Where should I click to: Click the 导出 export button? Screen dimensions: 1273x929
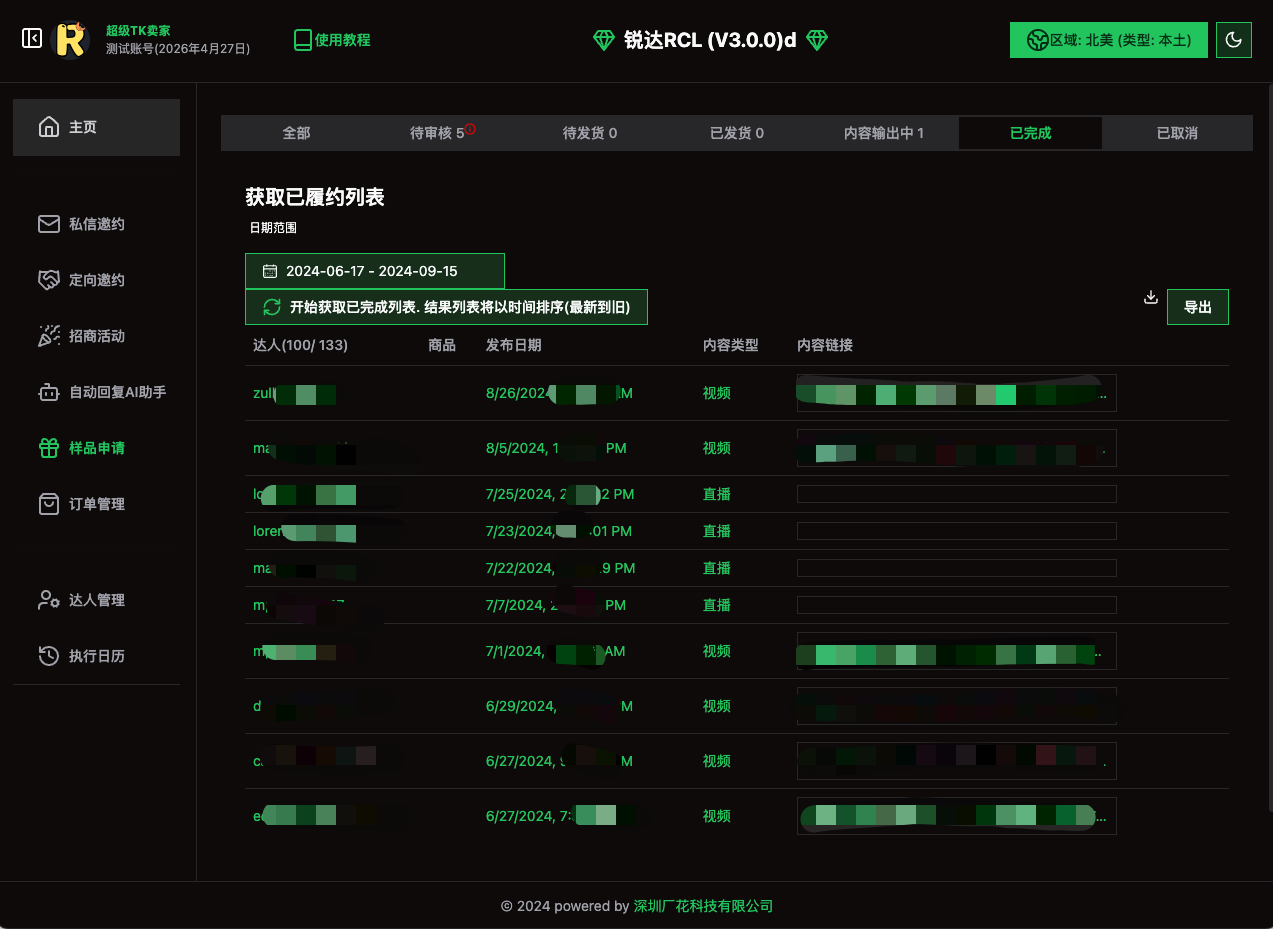(1197, 307)
